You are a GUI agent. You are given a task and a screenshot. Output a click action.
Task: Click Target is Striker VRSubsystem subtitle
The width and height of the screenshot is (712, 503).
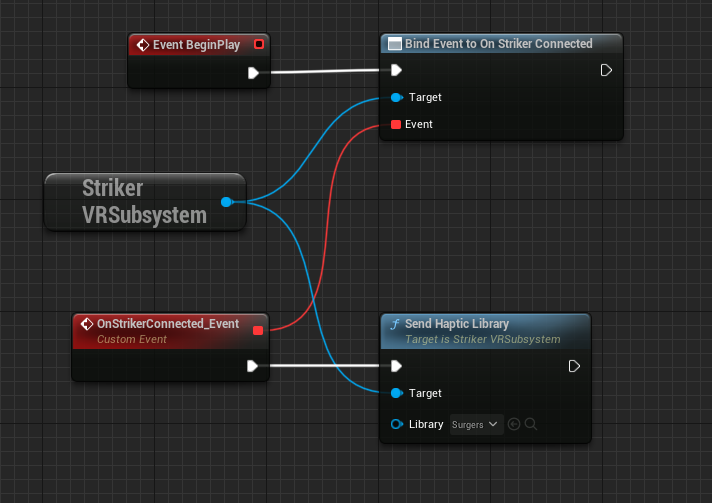click(x=483, y=339)
